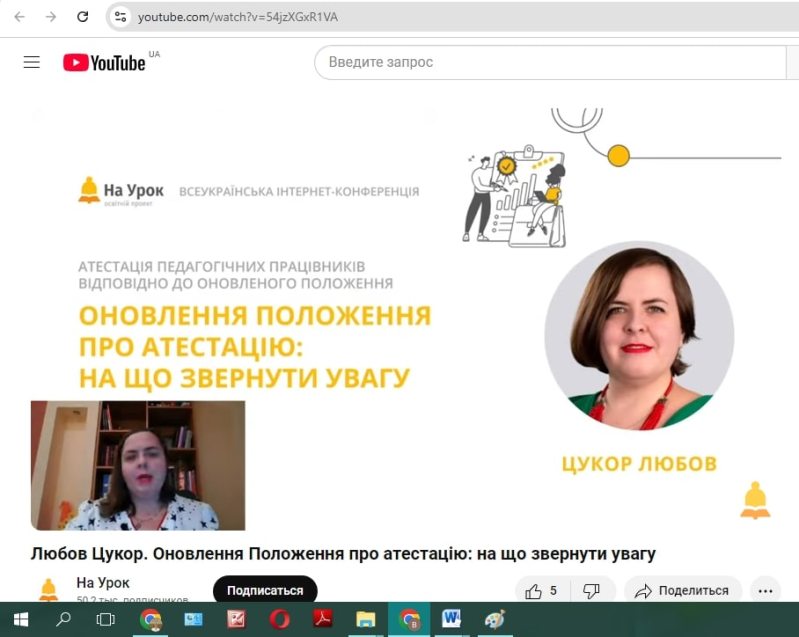
Task: Focus the Введите запрос search field
Action: pos(550,62)
